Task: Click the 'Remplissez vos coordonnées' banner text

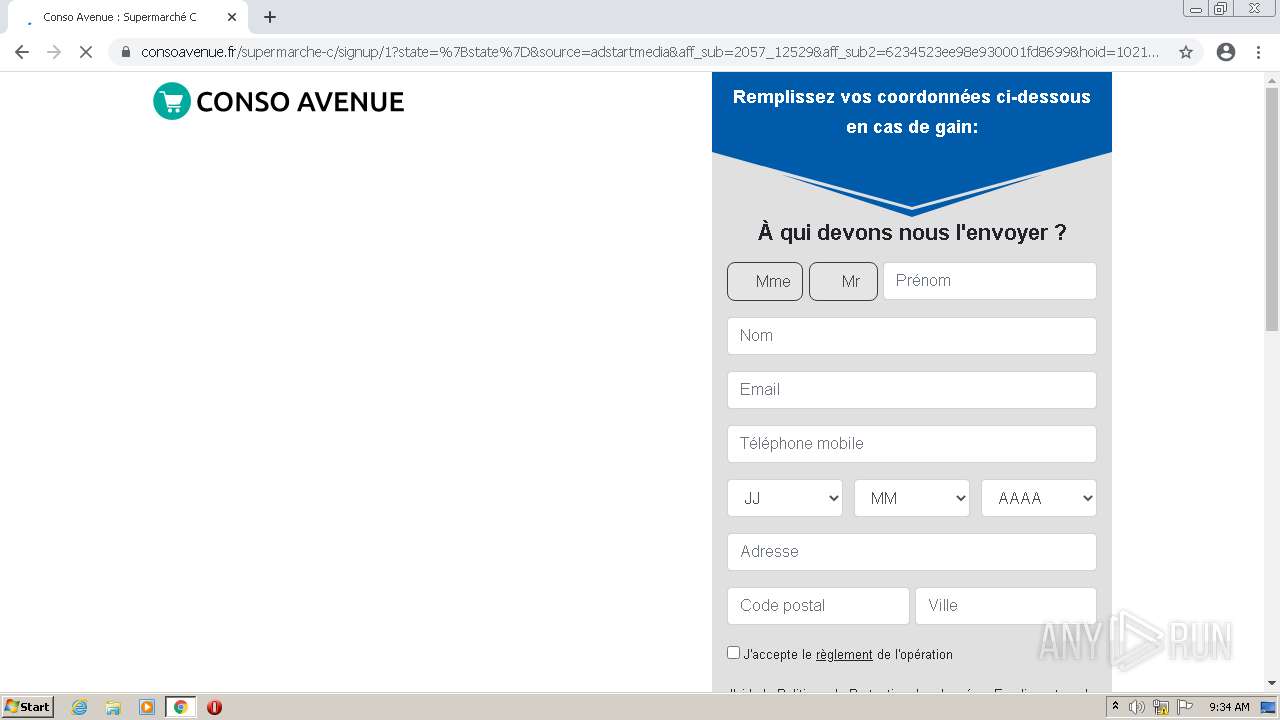Action: coord(912,112)
